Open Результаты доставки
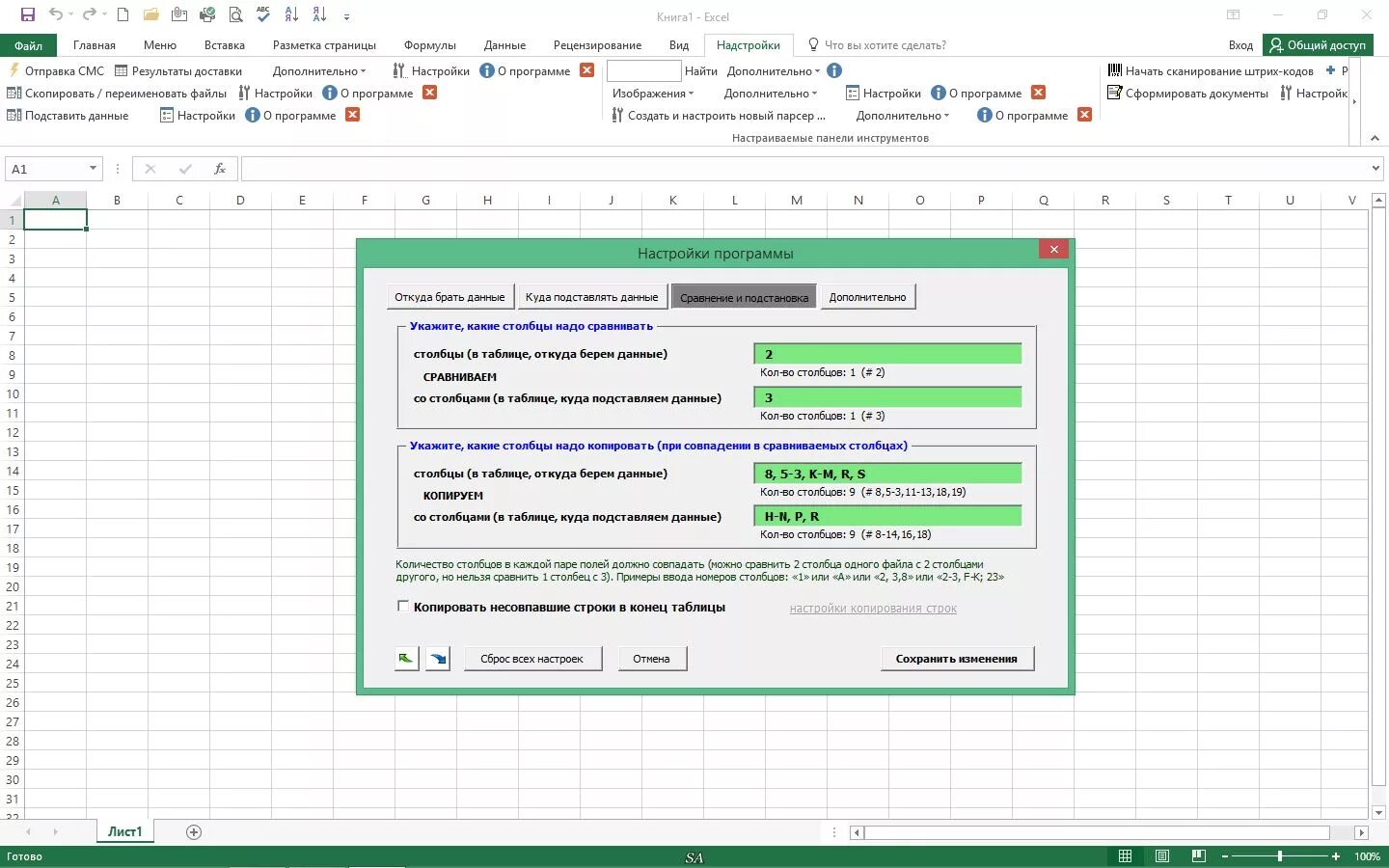The width and height of the screenshot is (1389, 868). click(x=178, y=70)
